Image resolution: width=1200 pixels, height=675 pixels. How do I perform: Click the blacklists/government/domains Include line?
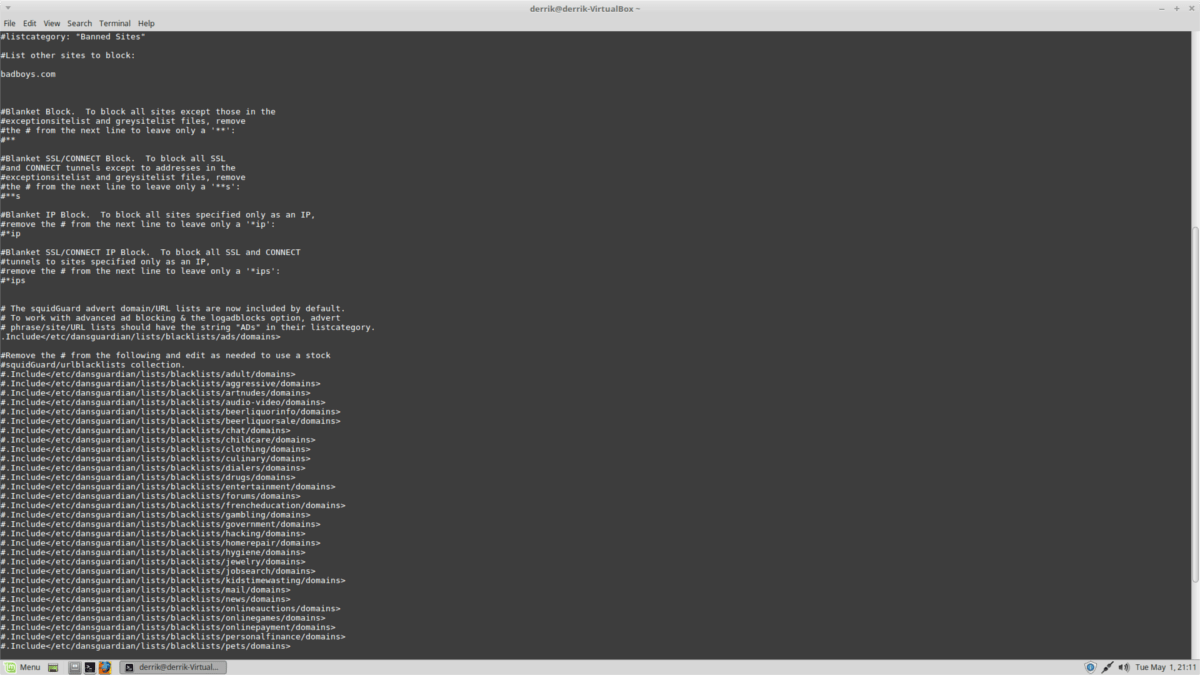point(160,524)
